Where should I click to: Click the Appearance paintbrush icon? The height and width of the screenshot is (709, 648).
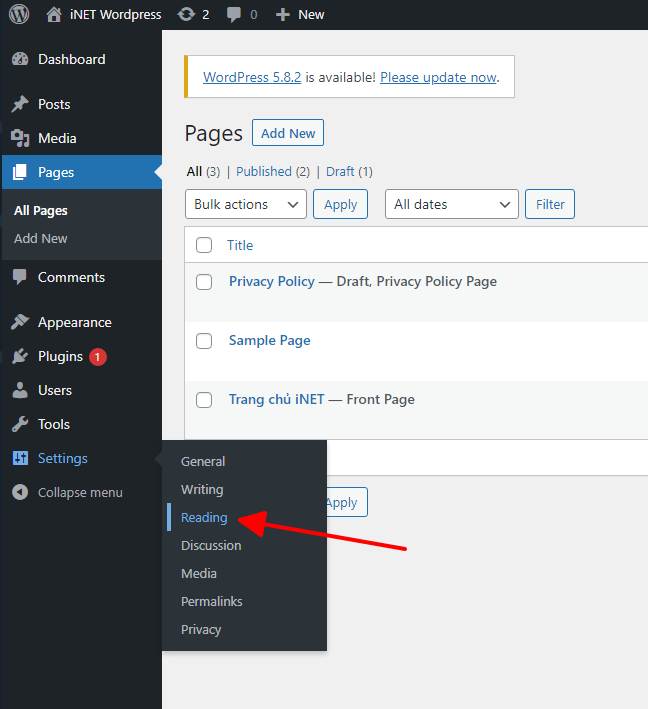[x=20, y=322]
